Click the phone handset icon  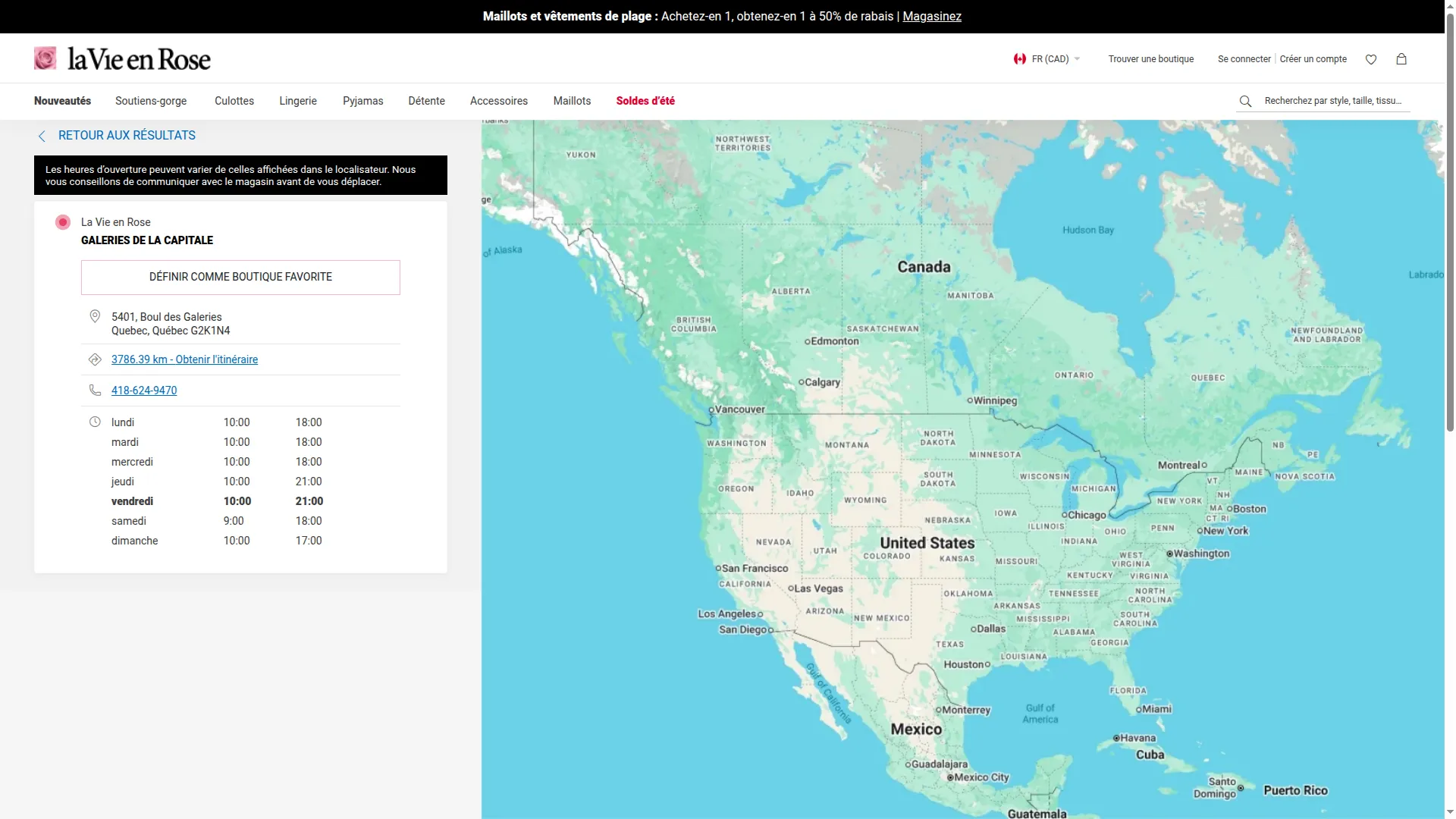(95, 390)
